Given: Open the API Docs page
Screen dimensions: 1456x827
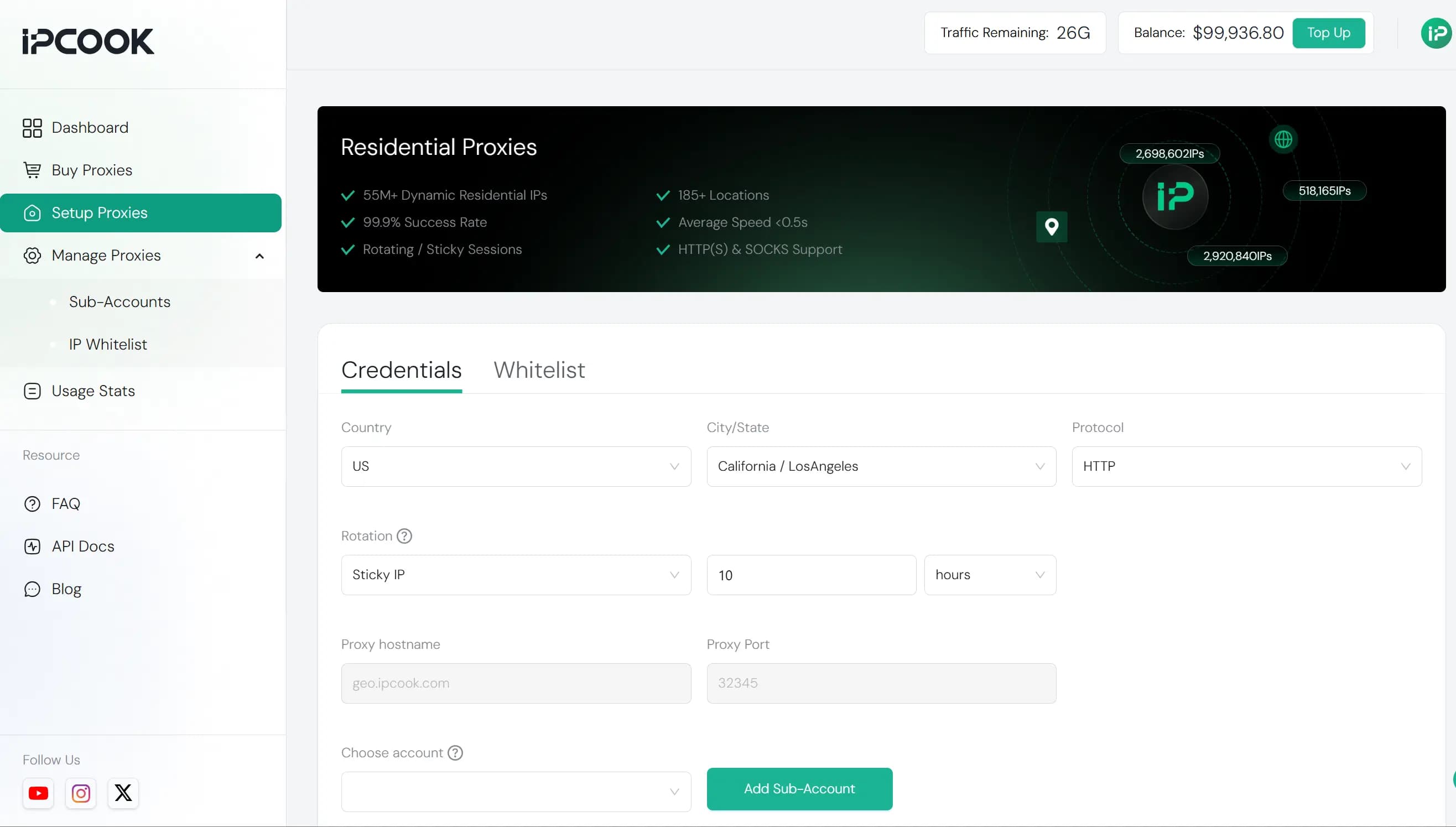Looking at the screenshot, I should (82, 546).
